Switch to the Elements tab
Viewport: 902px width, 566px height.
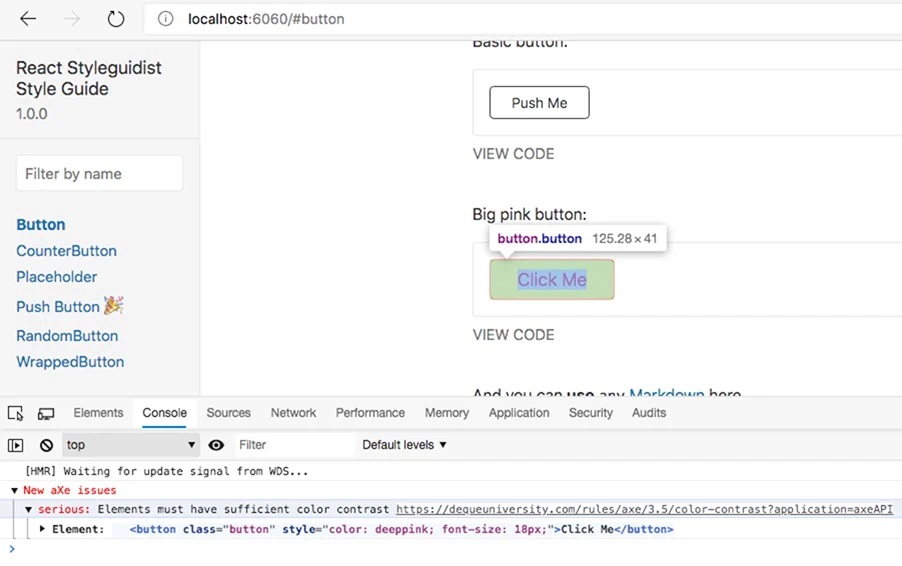(98, 412)
